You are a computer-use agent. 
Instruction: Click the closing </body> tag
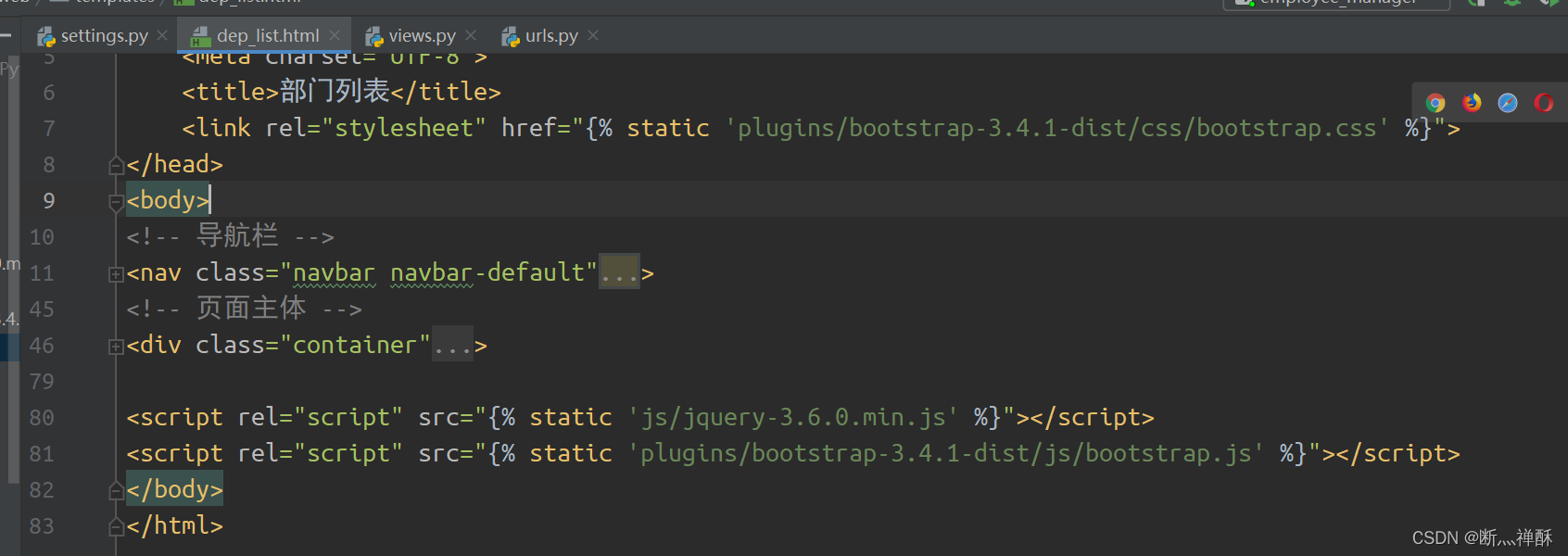(x=175, y=489)
